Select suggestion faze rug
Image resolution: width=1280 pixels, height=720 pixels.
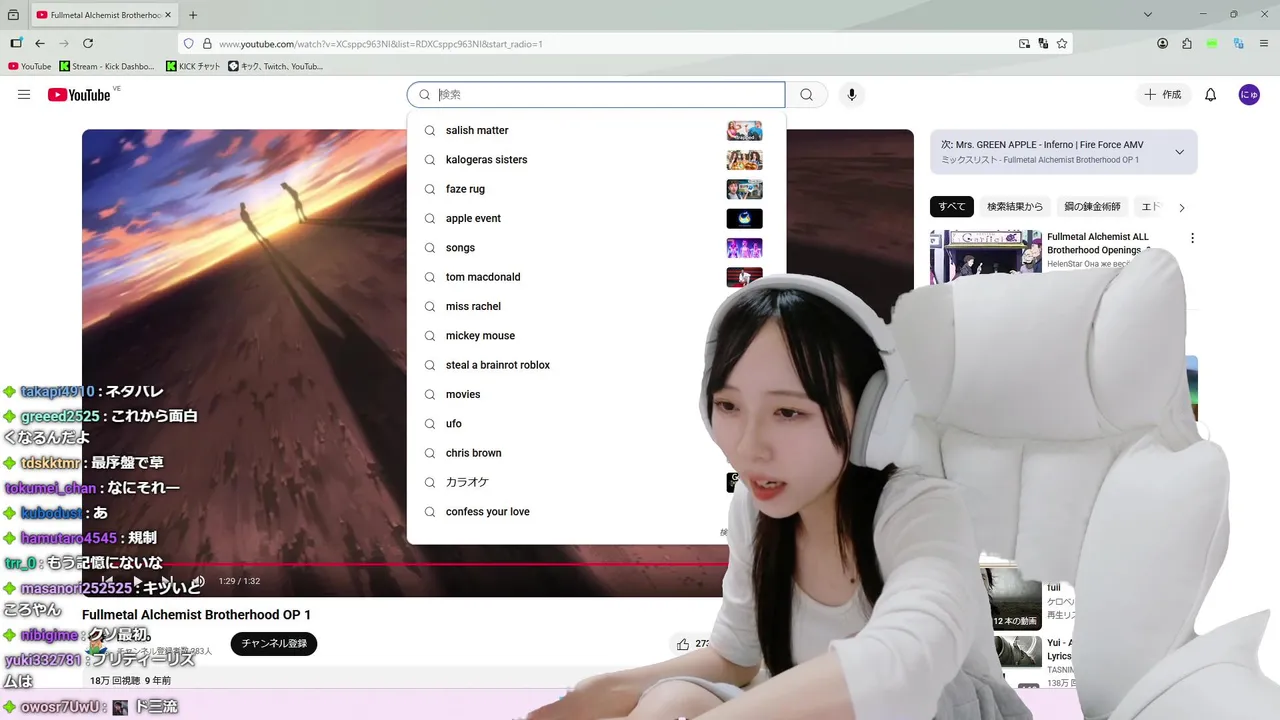click(596, 189)
